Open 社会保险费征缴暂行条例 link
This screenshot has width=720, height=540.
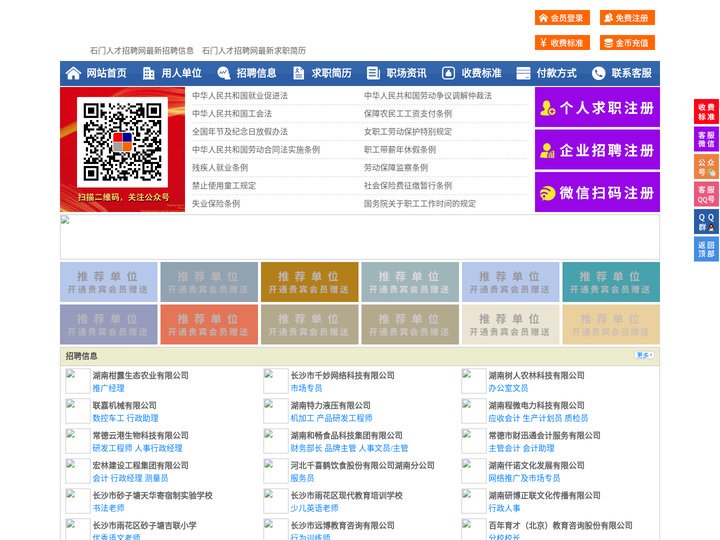[408, 186]
